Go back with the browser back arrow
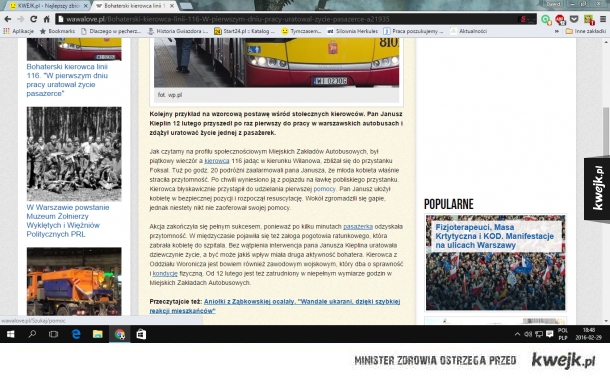 click(x=7, y=19)
